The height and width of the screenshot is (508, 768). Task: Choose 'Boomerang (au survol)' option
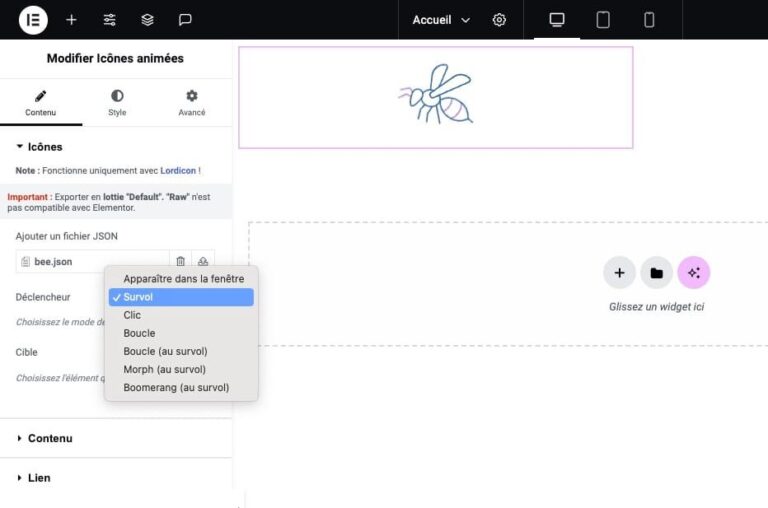click(181, 387)
